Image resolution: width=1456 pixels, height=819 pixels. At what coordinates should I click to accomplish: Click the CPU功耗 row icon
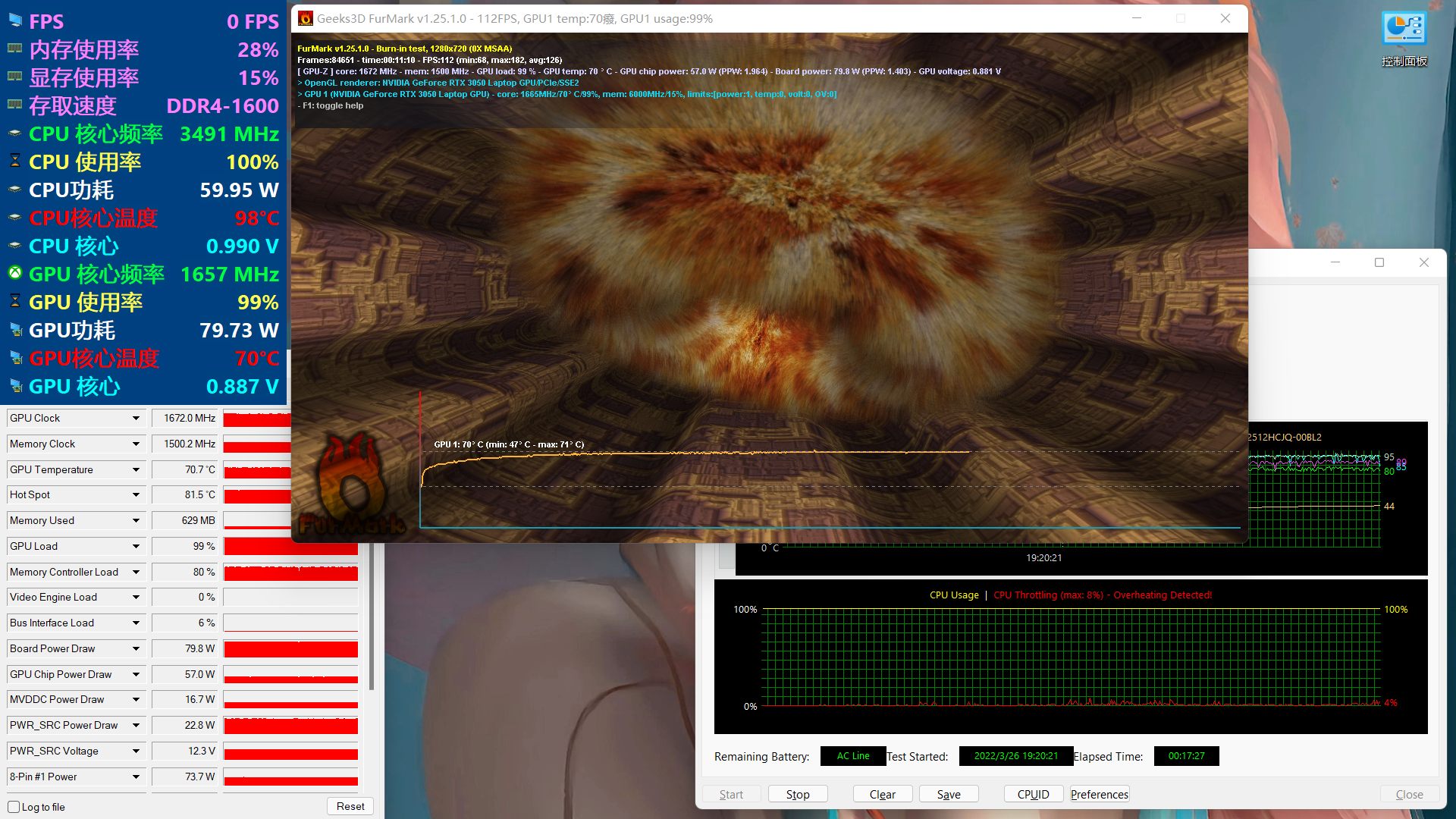point(14,190)
